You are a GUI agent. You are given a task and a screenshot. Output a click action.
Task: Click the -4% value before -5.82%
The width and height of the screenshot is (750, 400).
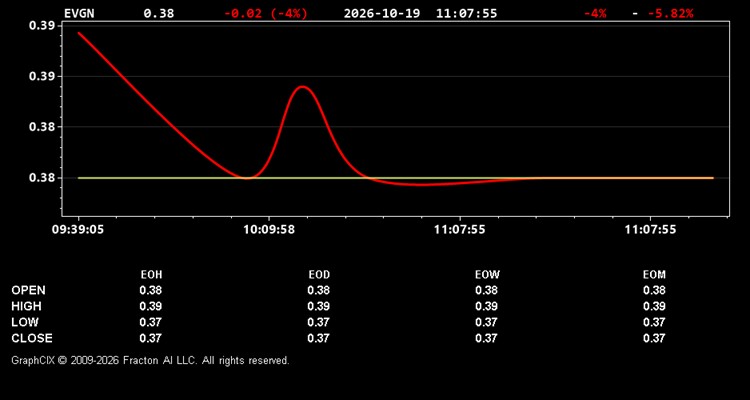[x=595, y=13]
